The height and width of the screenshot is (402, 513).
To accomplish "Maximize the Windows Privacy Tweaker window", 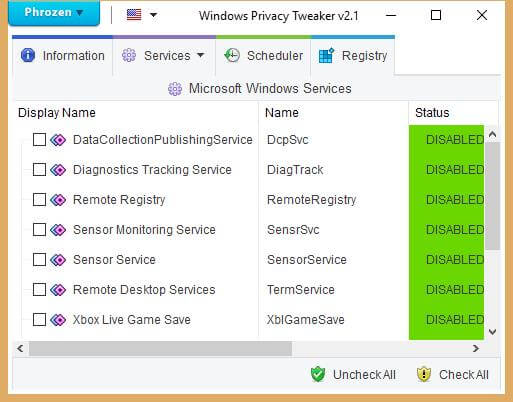I will (x=436, y=15).
